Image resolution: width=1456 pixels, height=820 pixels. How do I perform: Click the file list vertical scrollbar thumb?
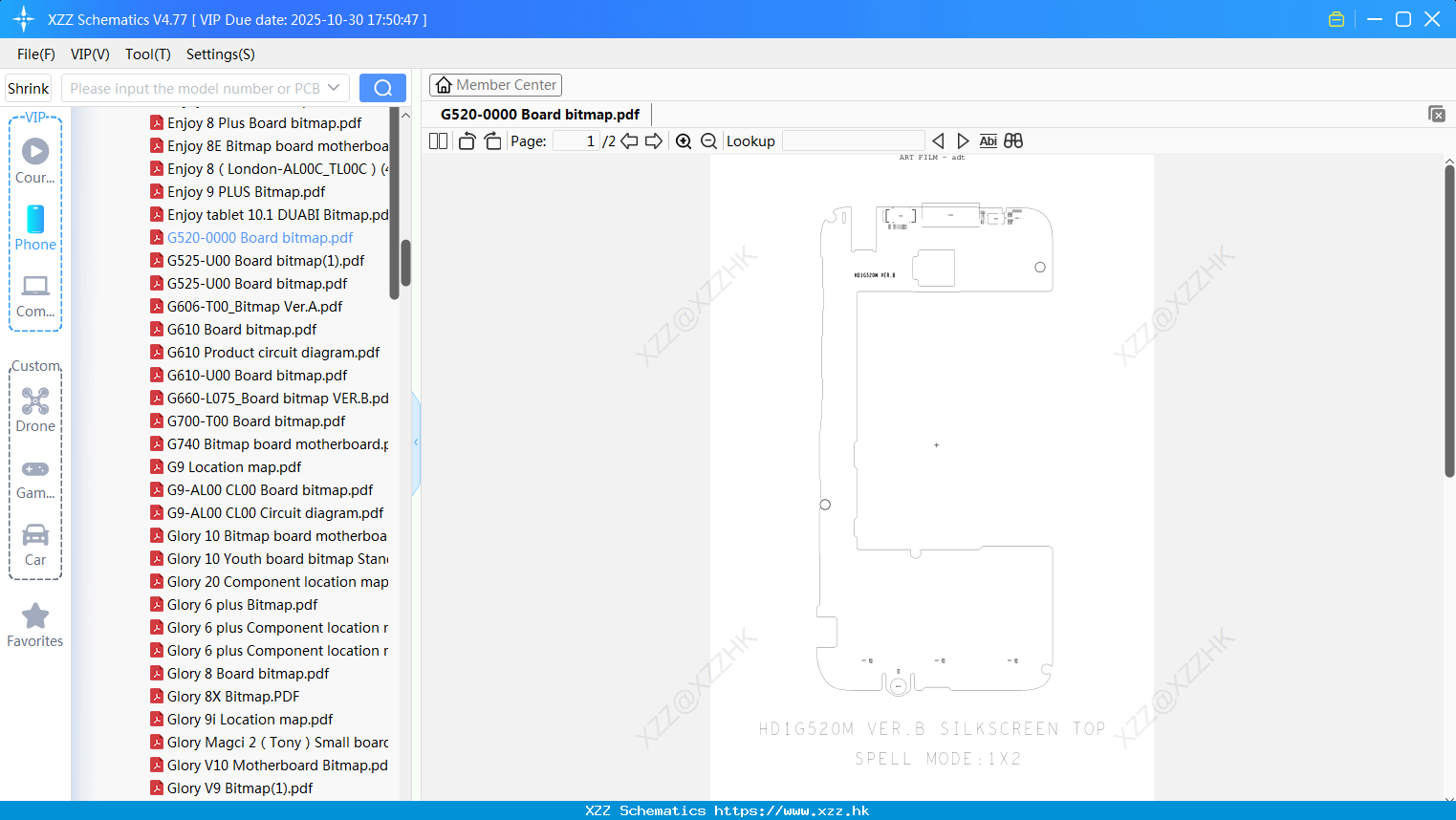click(x=405, y=263)
